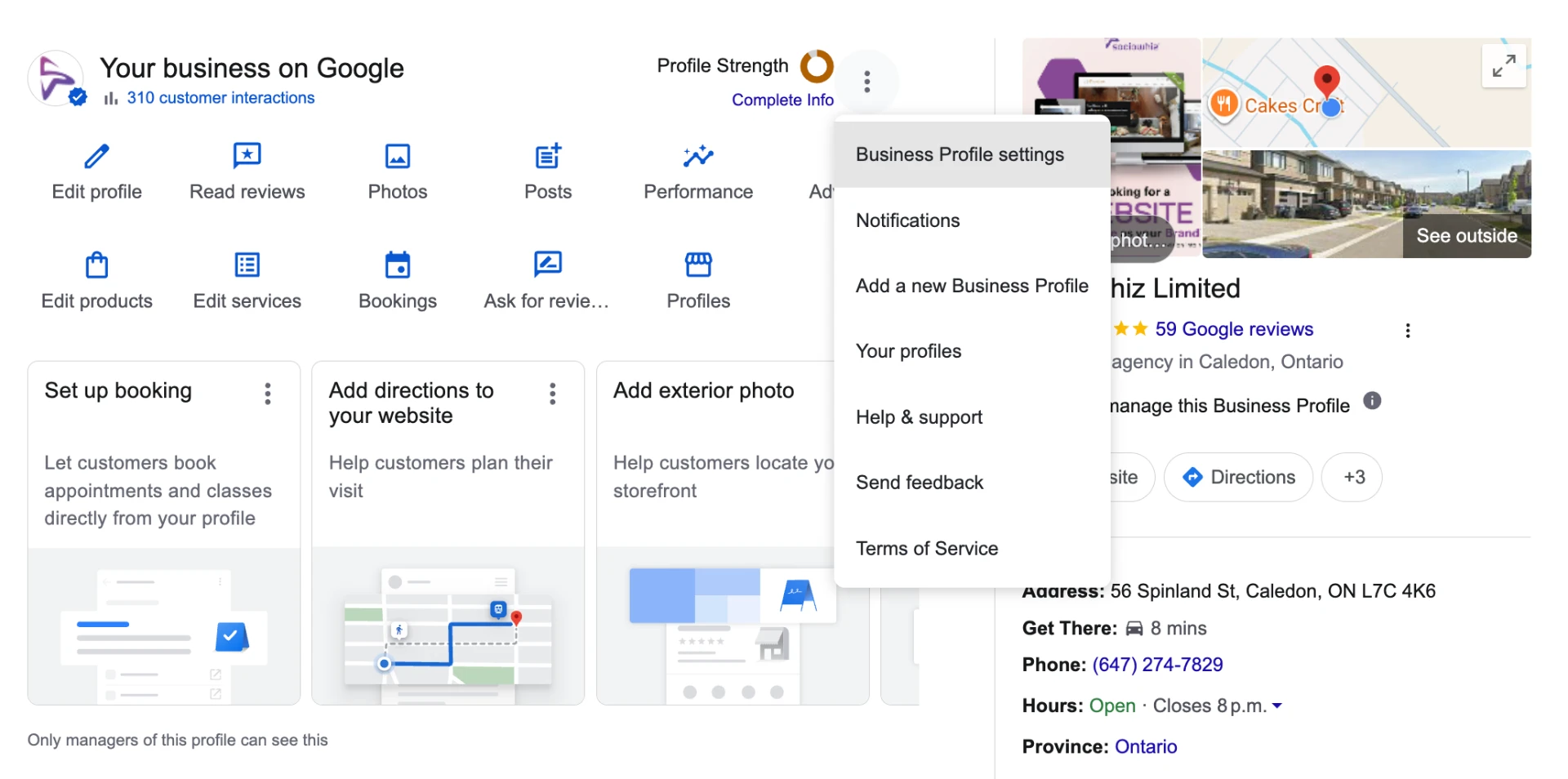Click the business logo avatar

coord(56,78)
